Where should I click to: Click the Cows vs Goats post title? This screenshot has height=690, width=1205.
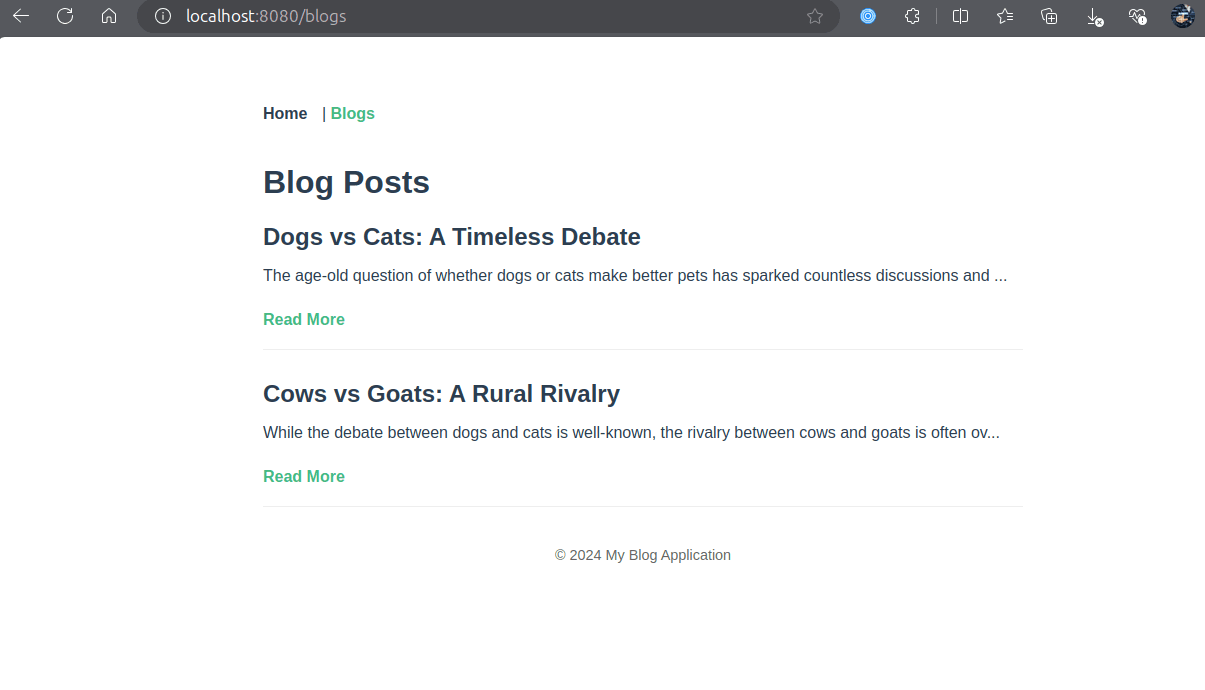441,394
